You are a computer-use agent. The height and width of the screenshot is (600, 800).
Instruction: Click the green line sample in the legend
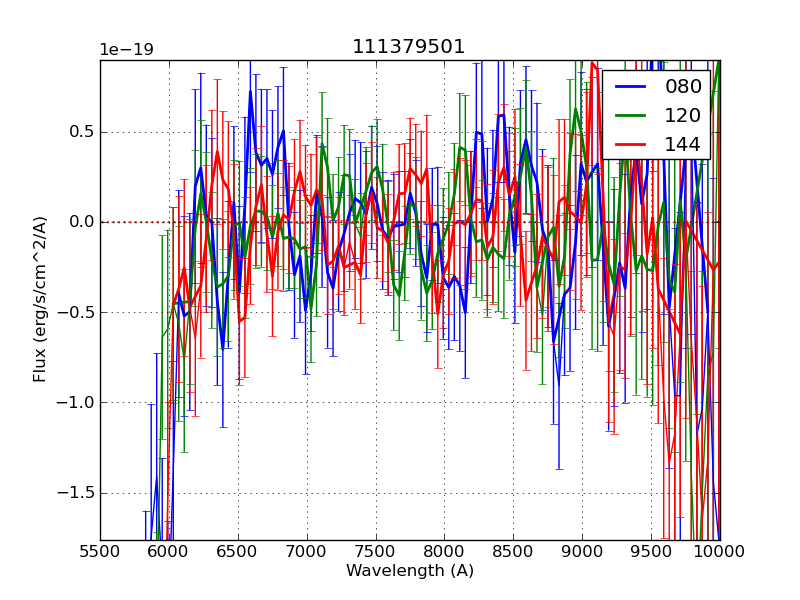tap(632, 116)
